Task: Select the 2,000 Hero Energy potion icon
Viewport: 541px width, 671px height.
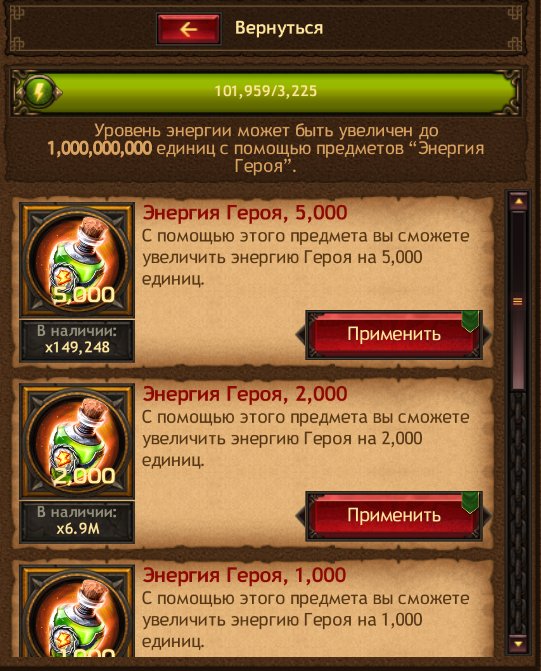Action: click(x=77, y=441)
